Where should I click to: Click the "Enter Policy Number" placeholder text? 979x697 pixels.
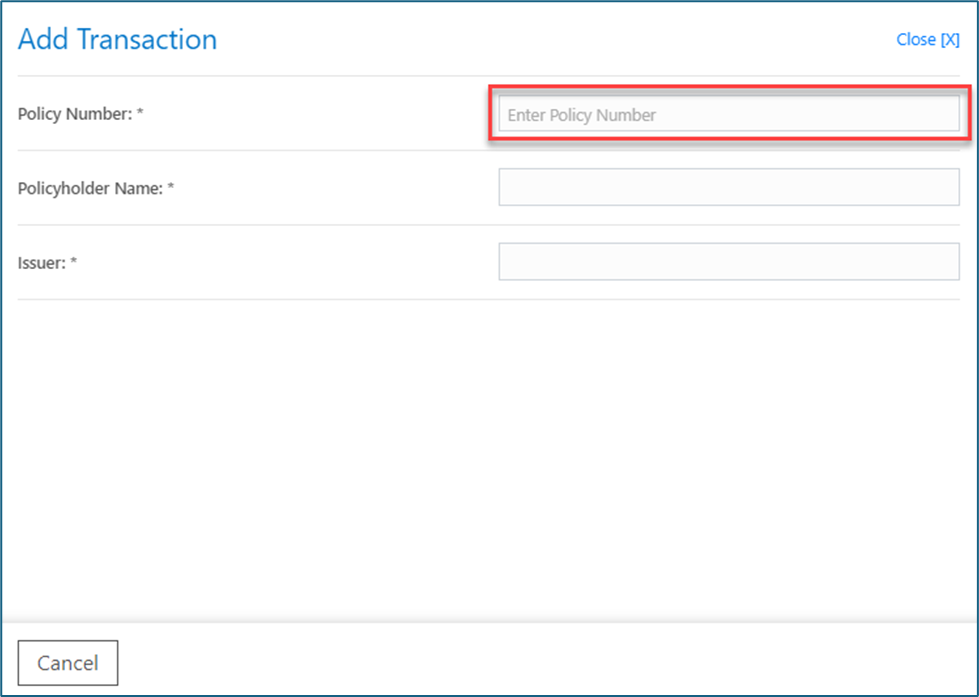click(x=581, y=115)
